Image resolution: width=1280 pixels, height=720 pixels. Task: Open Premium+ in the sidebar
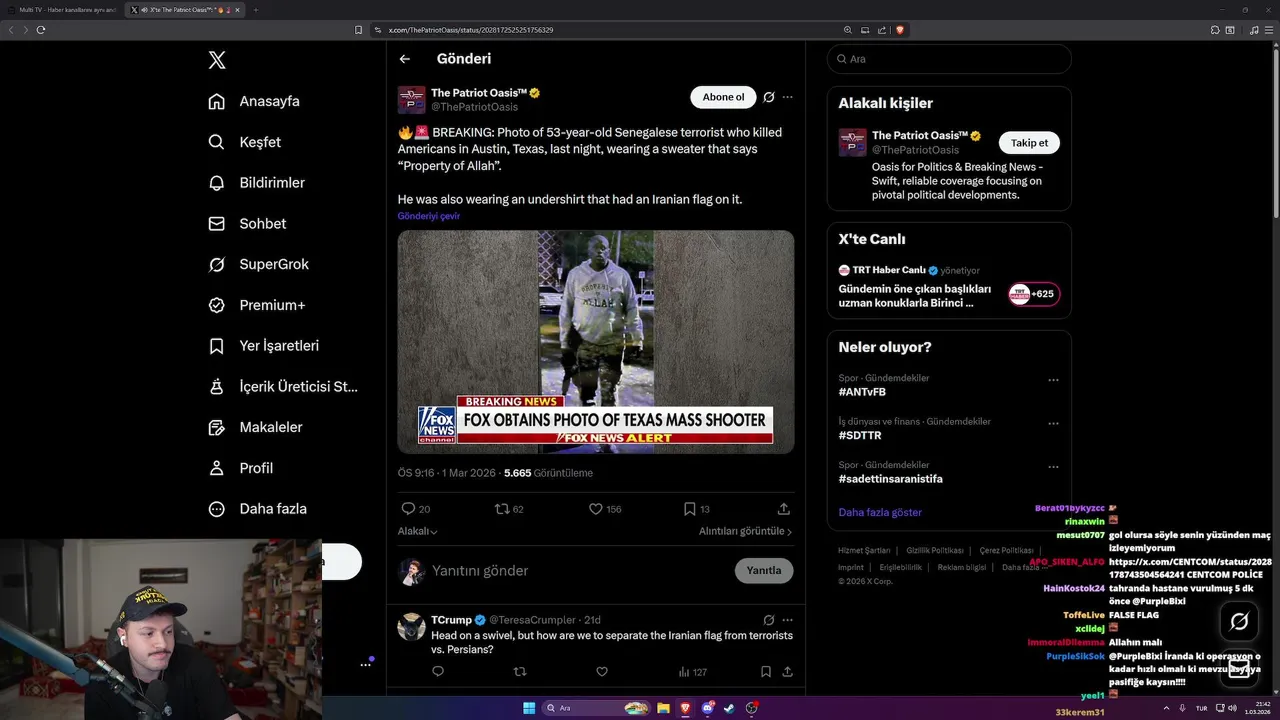[x=257, y=305]
